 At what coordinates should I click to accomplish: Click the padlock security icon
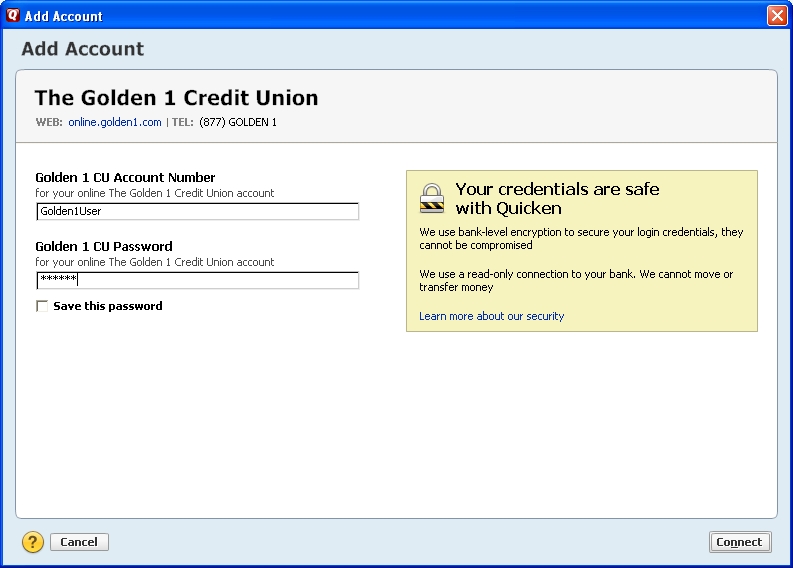[432, 198]
